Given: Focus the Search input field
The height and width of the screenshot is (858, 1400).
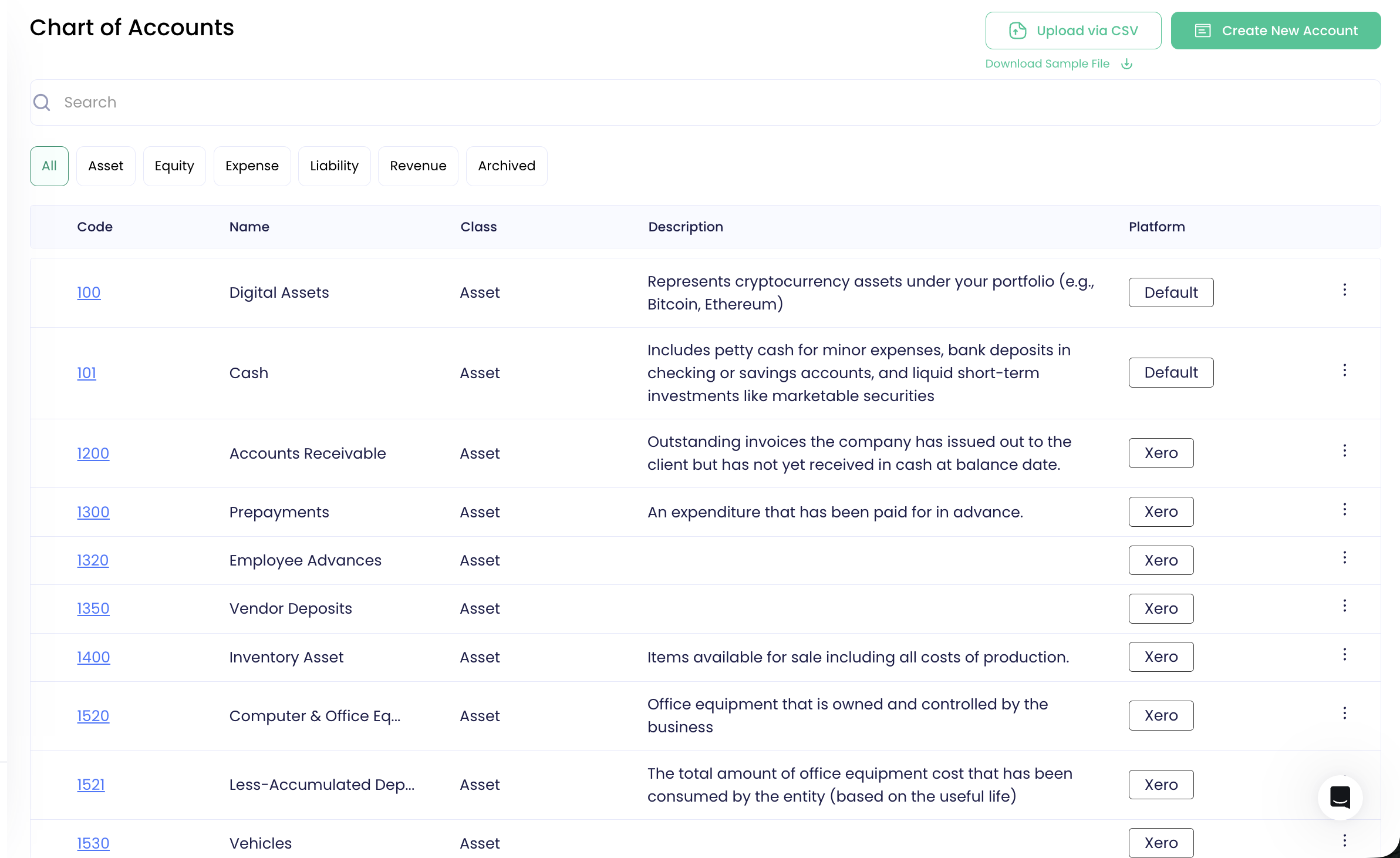Looking at the screenshot, I should (x=704, y=102).
